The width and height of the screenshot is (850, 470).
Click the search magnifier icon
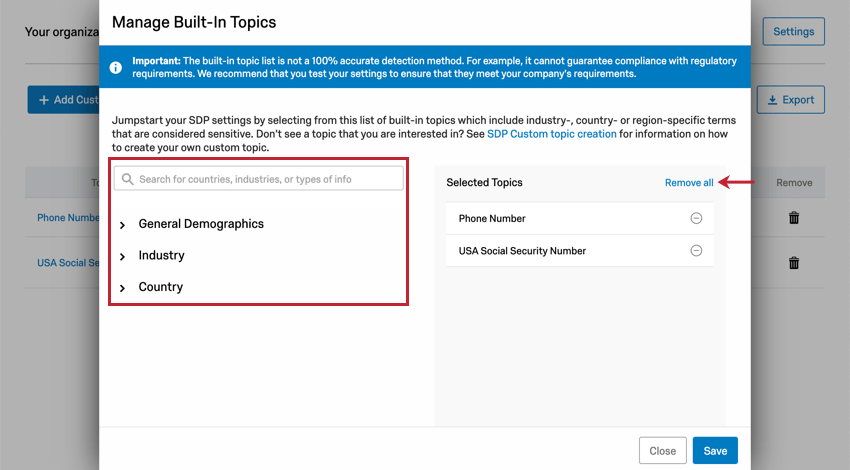pyautogui.click(x=127, y=179)
